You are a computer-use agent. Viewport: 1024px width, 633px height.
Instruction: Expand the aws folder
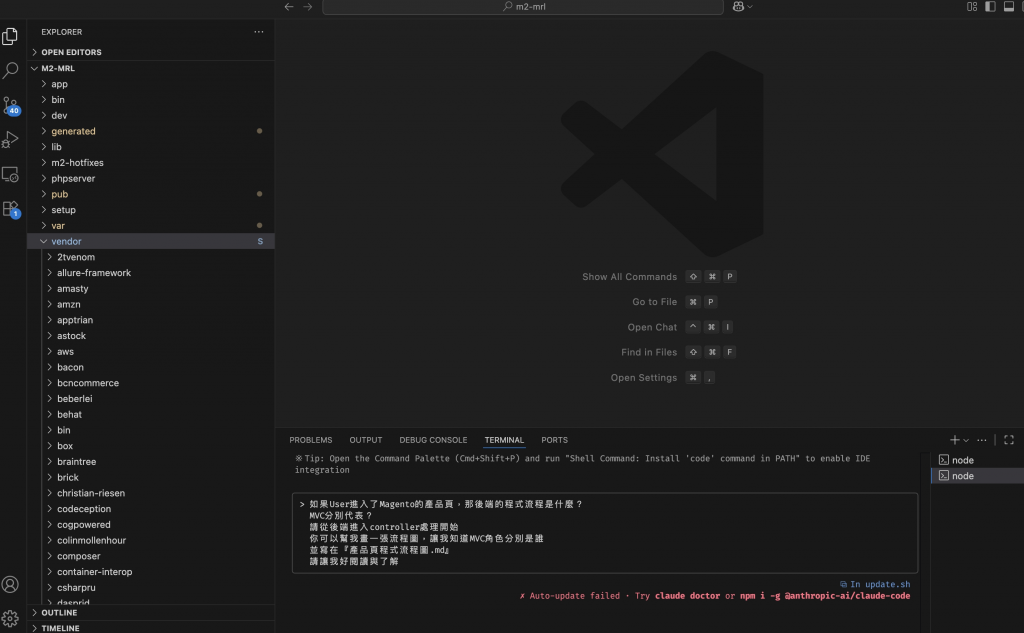tap(151, 351)
